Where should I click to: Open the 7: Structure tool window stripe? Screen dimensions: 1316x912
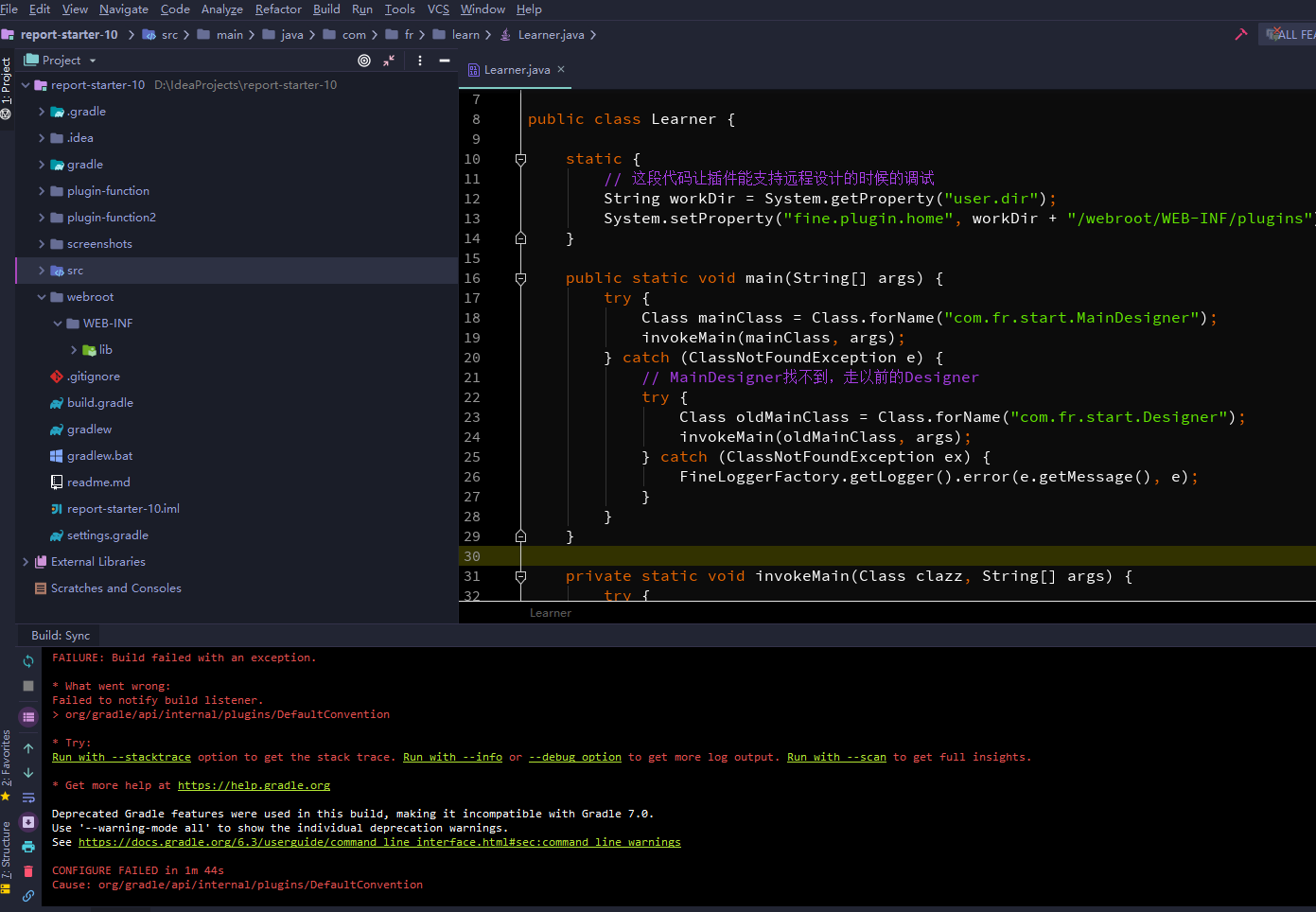coord(7,856)
